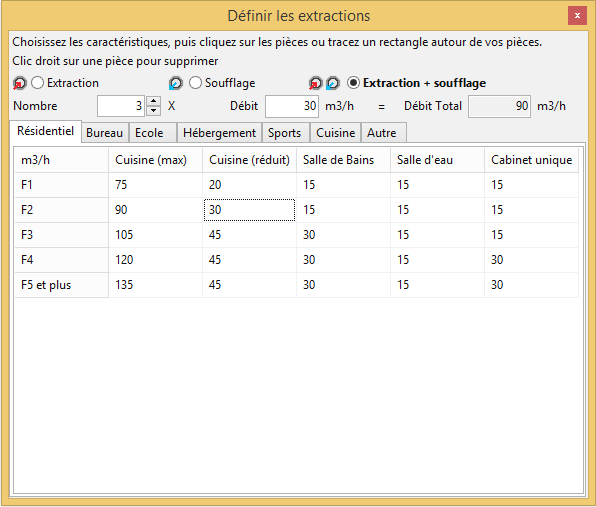This screenshot has width=596, height=507.
Task: Select F5 et plus Cabinet unique value
Action: 531,285
